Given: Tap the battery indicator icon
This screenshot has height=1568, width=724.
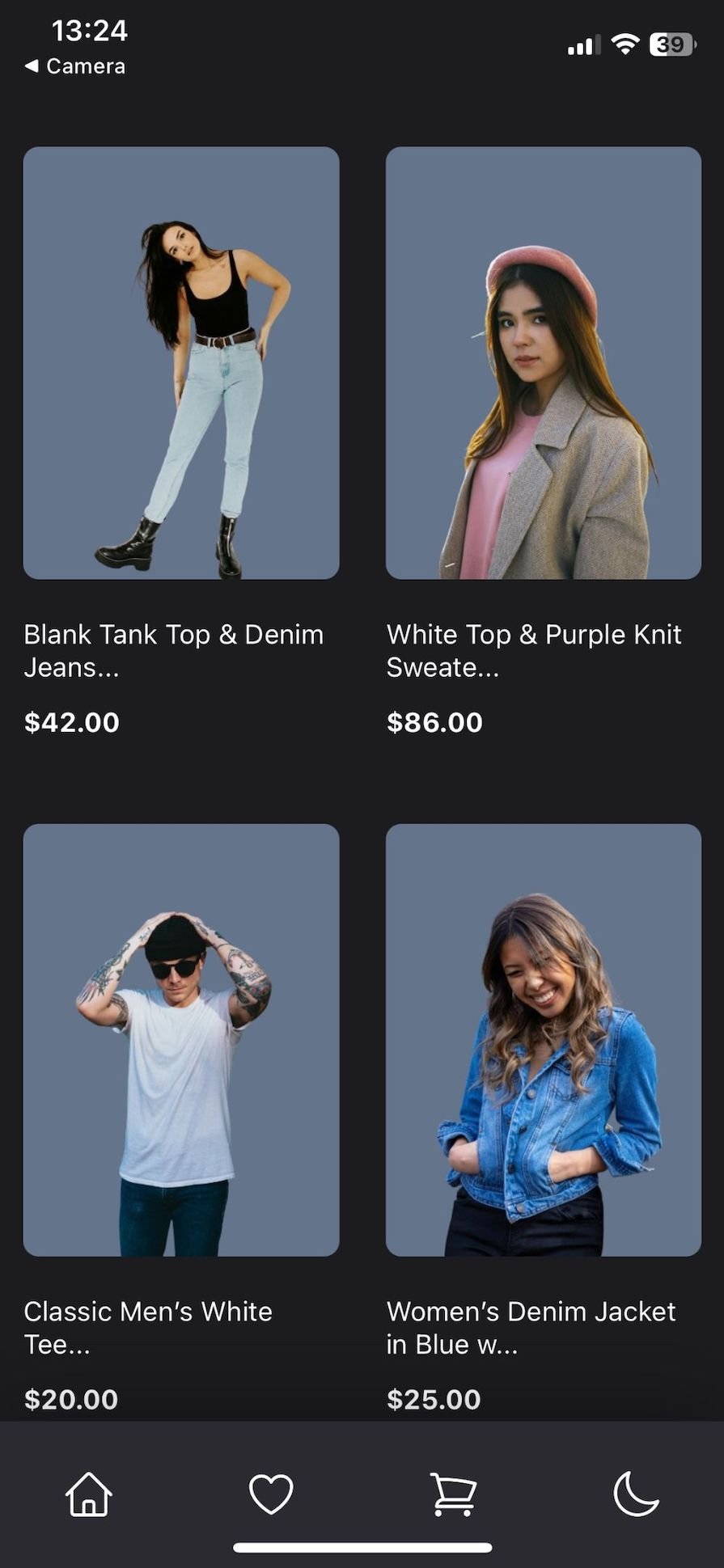Looking at the screenshot, I should (672, 44).
